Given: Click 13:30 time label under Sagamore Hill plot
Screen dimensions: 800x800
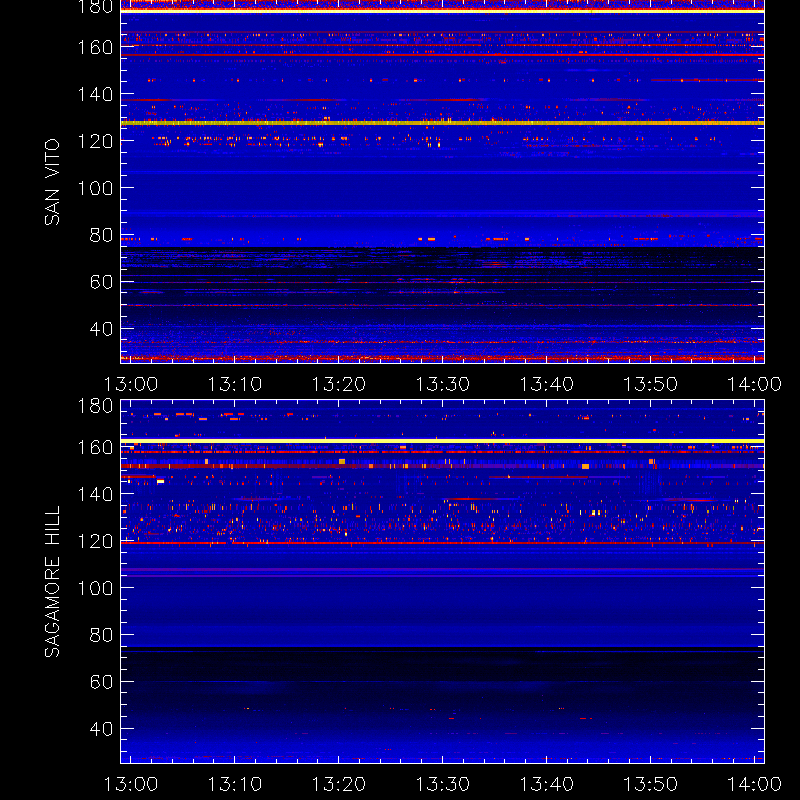Looking at the screenshot, I should [443, 784].
